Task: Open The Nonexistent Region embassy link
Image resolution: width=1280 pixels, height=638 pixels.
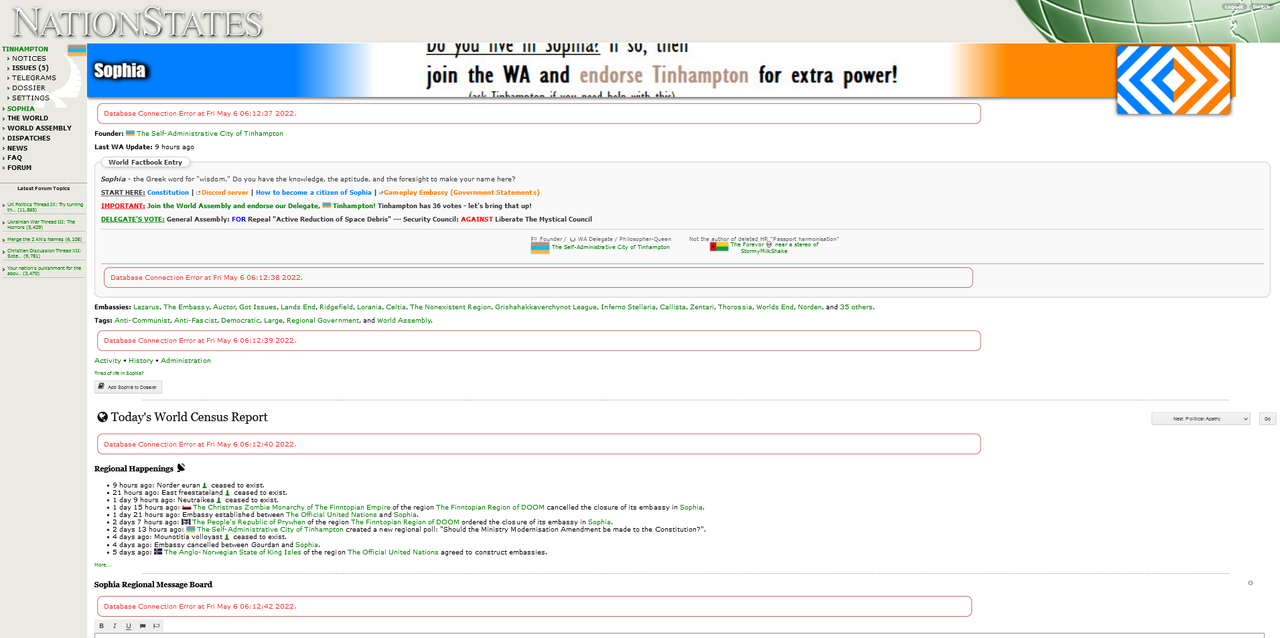Action: tap(450, 307)
